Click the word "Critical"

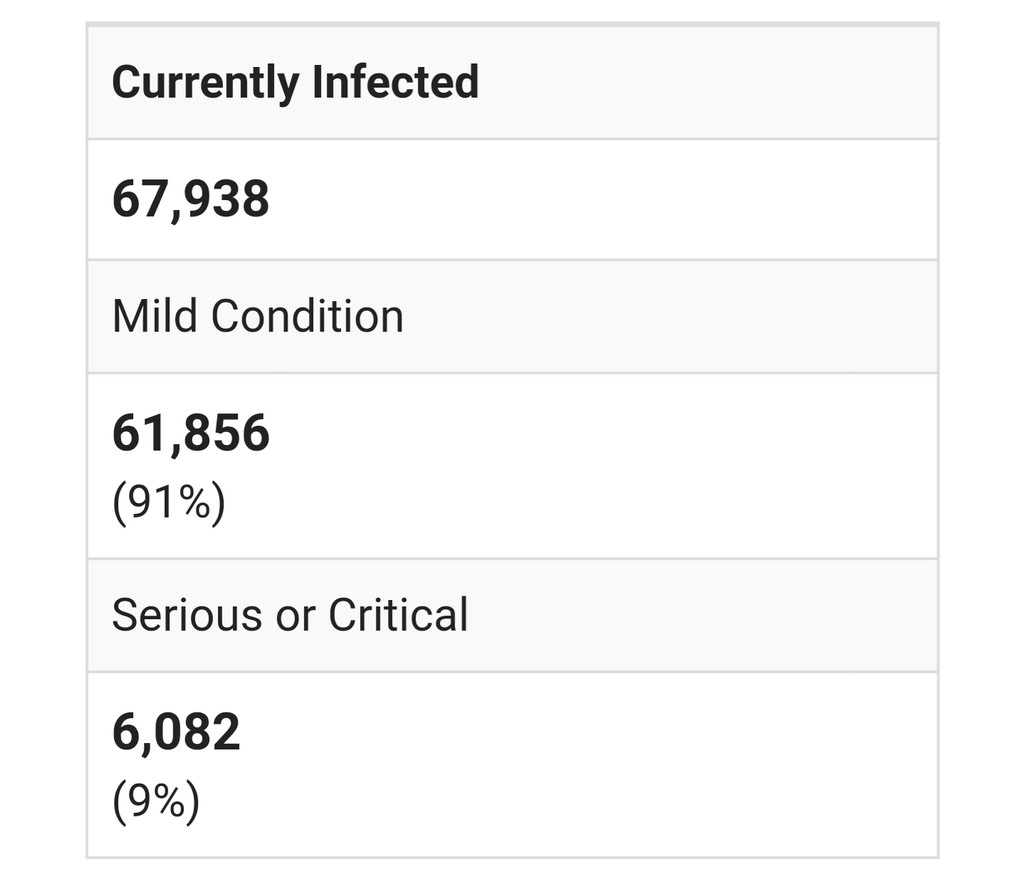pyautogui.click(x=398, y=615)
